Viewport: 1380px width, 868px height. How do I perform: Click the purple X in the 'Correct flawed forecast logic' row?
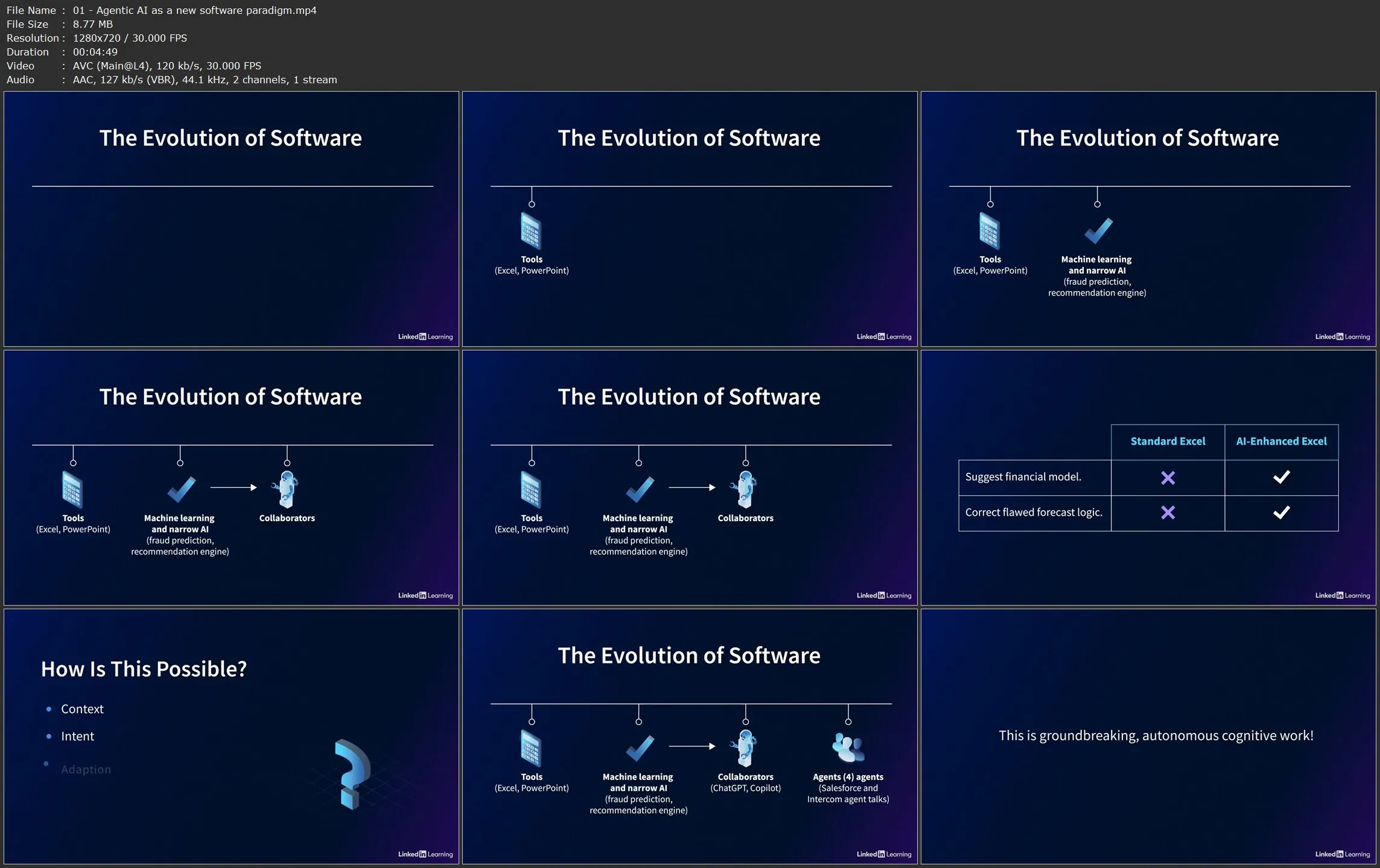[x=1168, y=513]
